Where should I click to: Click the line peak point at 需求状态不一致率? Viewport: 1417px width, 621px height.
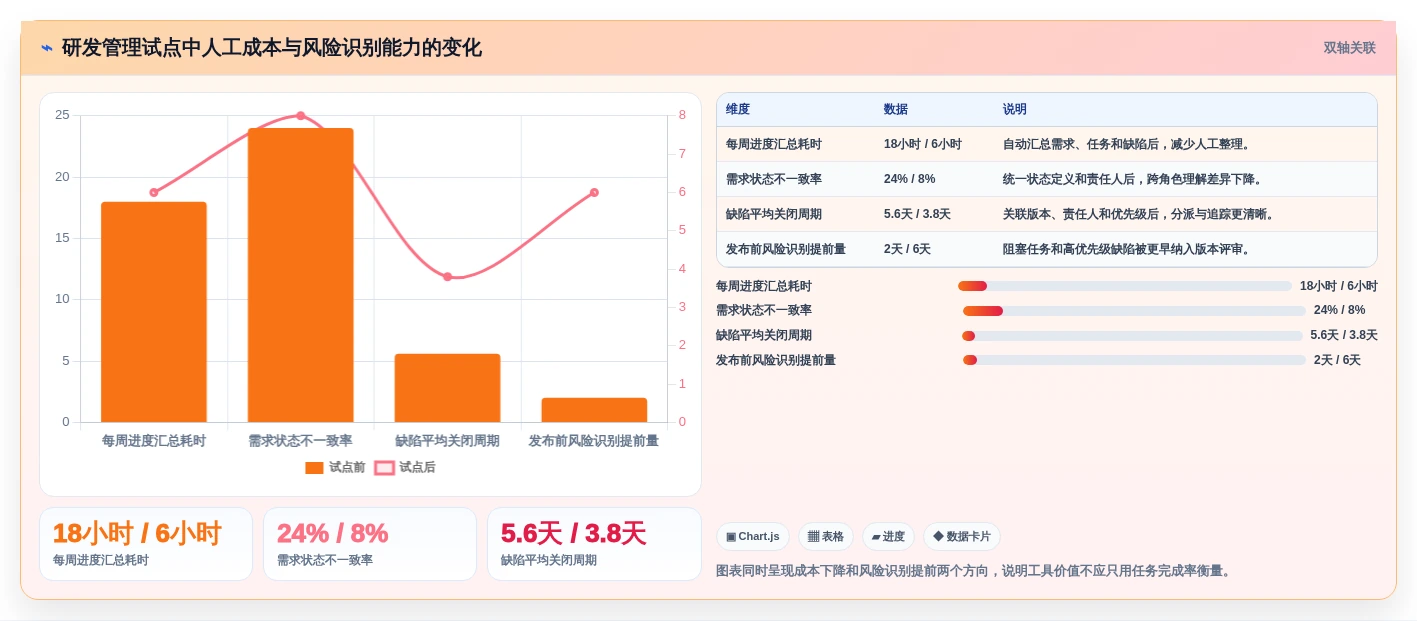coord(301,116)
